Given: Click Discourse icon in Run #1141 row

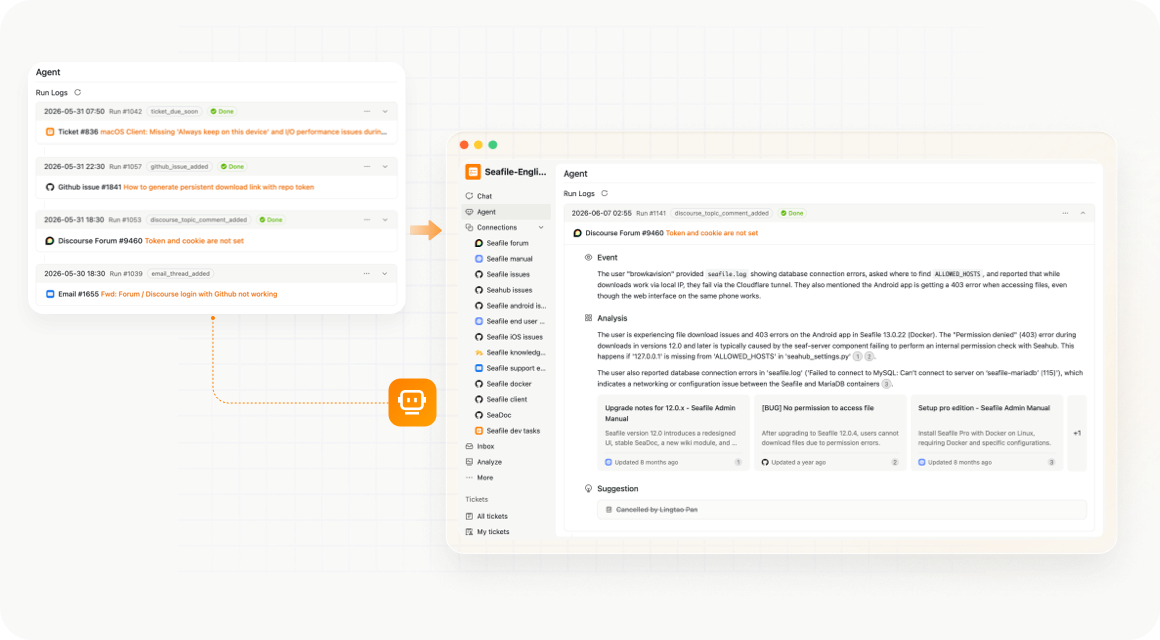Looking at the screenshot, I should click(x=577, y=233).
